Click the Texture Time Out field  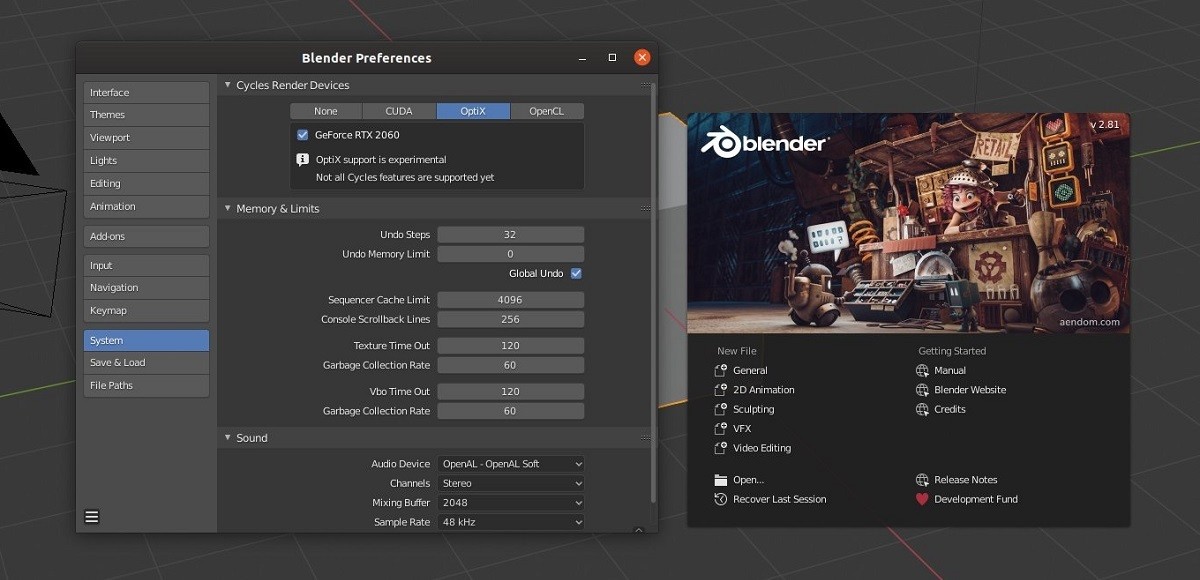pyautogui.click(x=511, y=345)
